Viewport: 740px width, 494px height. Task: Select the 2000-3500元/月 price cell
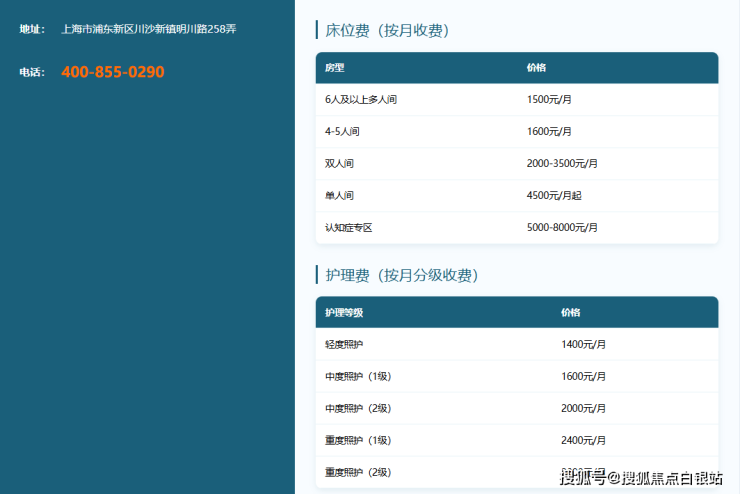[x=562, y=164]
